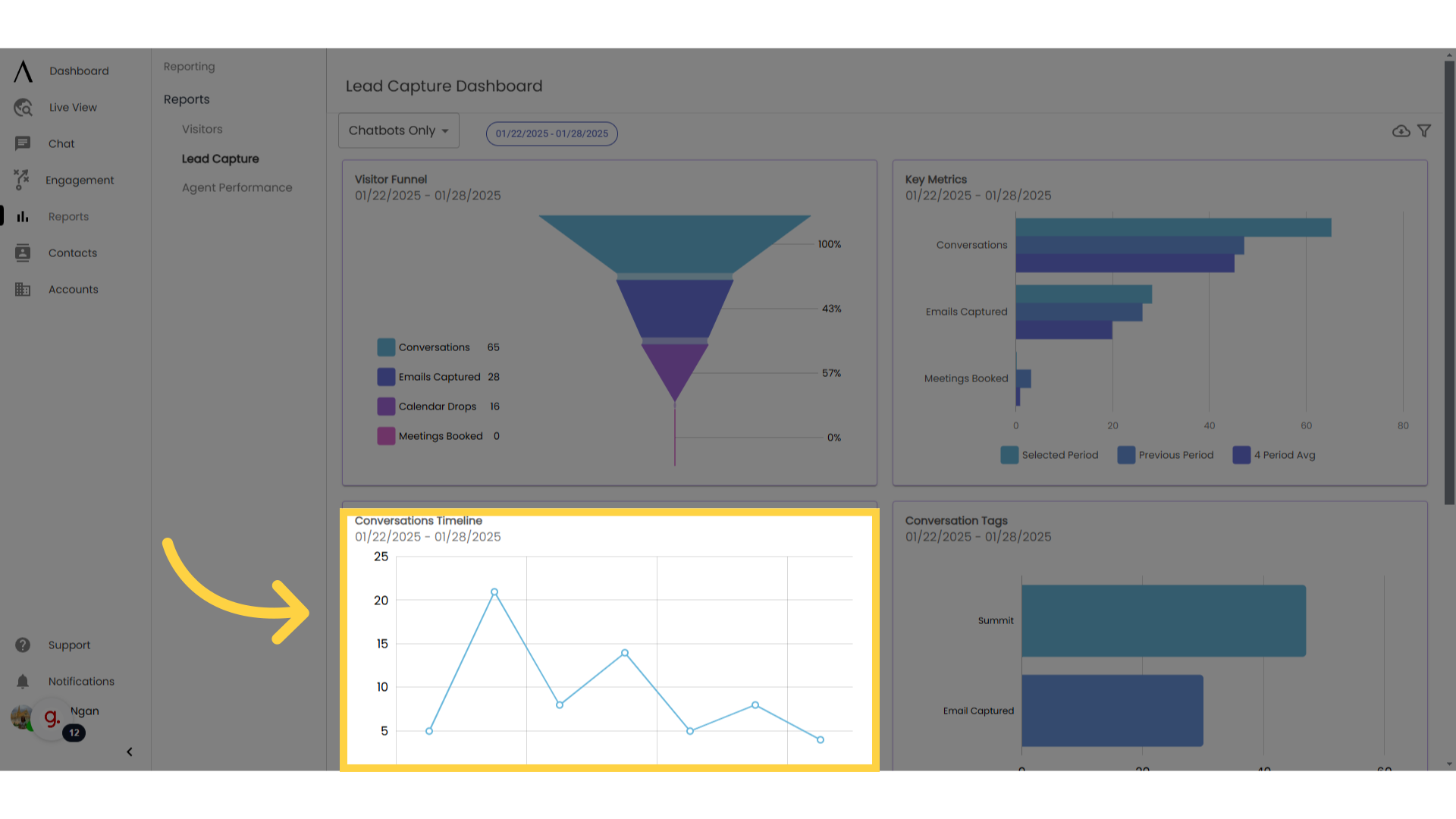This screenshot has width=1456, height=819.
Task: Open the Reports bar chart icon
Action: [x=23, y=217]
